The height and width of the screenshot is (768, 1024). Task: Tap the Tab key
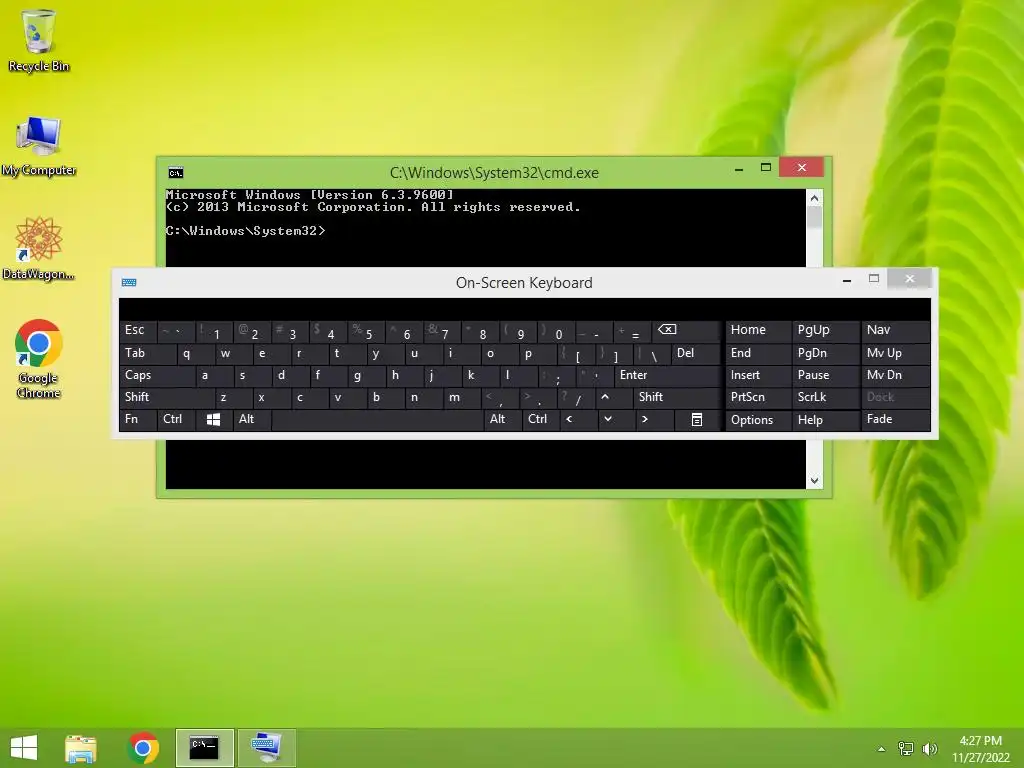coord(148,353)
